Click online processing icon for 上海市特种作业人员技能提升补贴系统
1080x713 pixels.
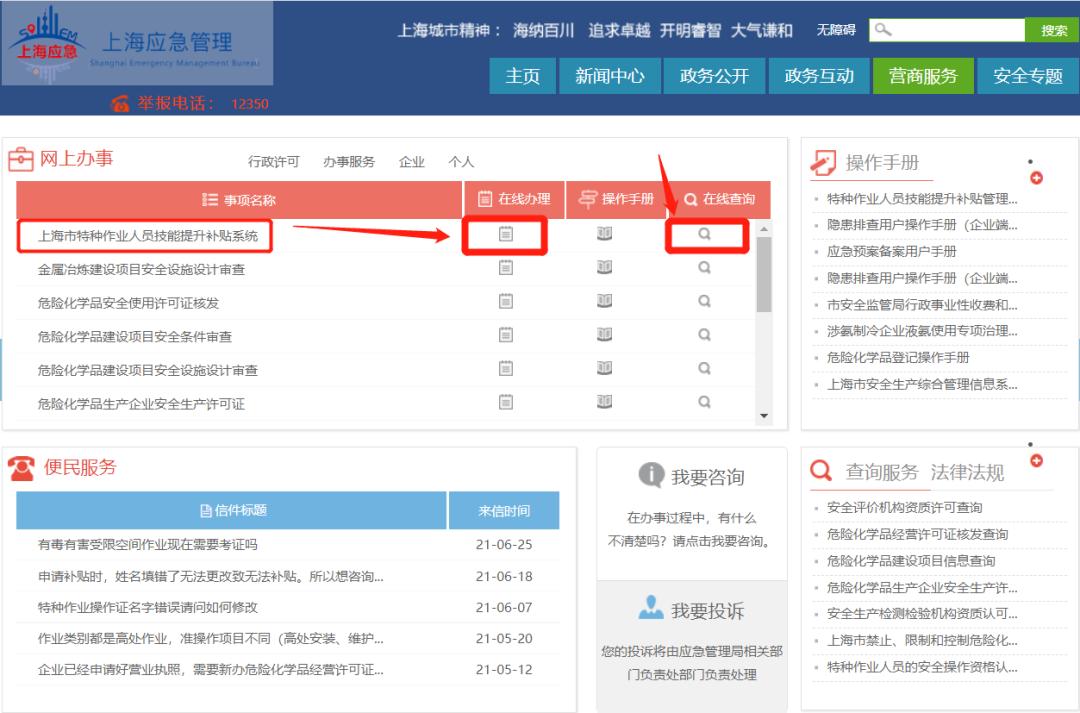pyautogui.click(x=506, y=234)
